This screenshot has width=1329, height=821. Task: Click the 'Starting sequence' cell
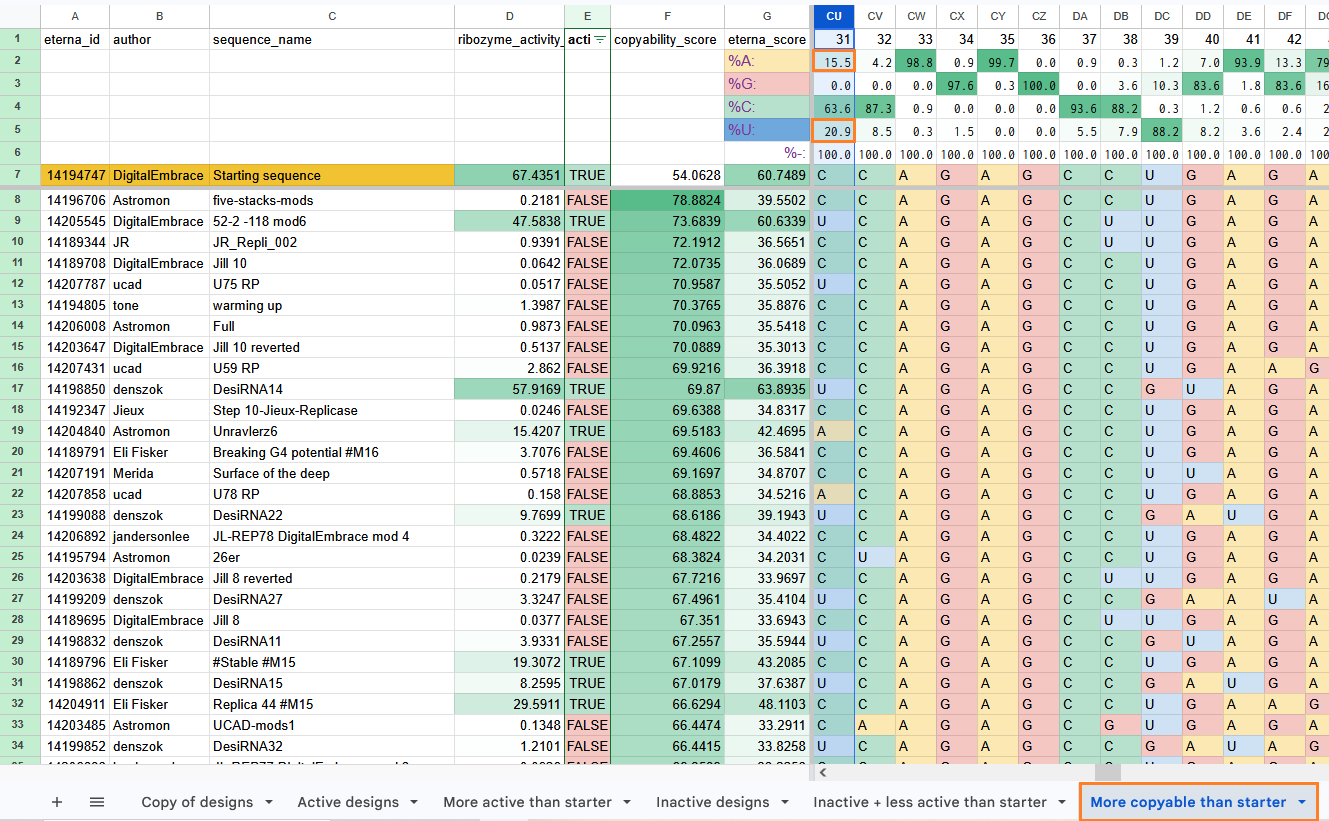click(332, 175)
